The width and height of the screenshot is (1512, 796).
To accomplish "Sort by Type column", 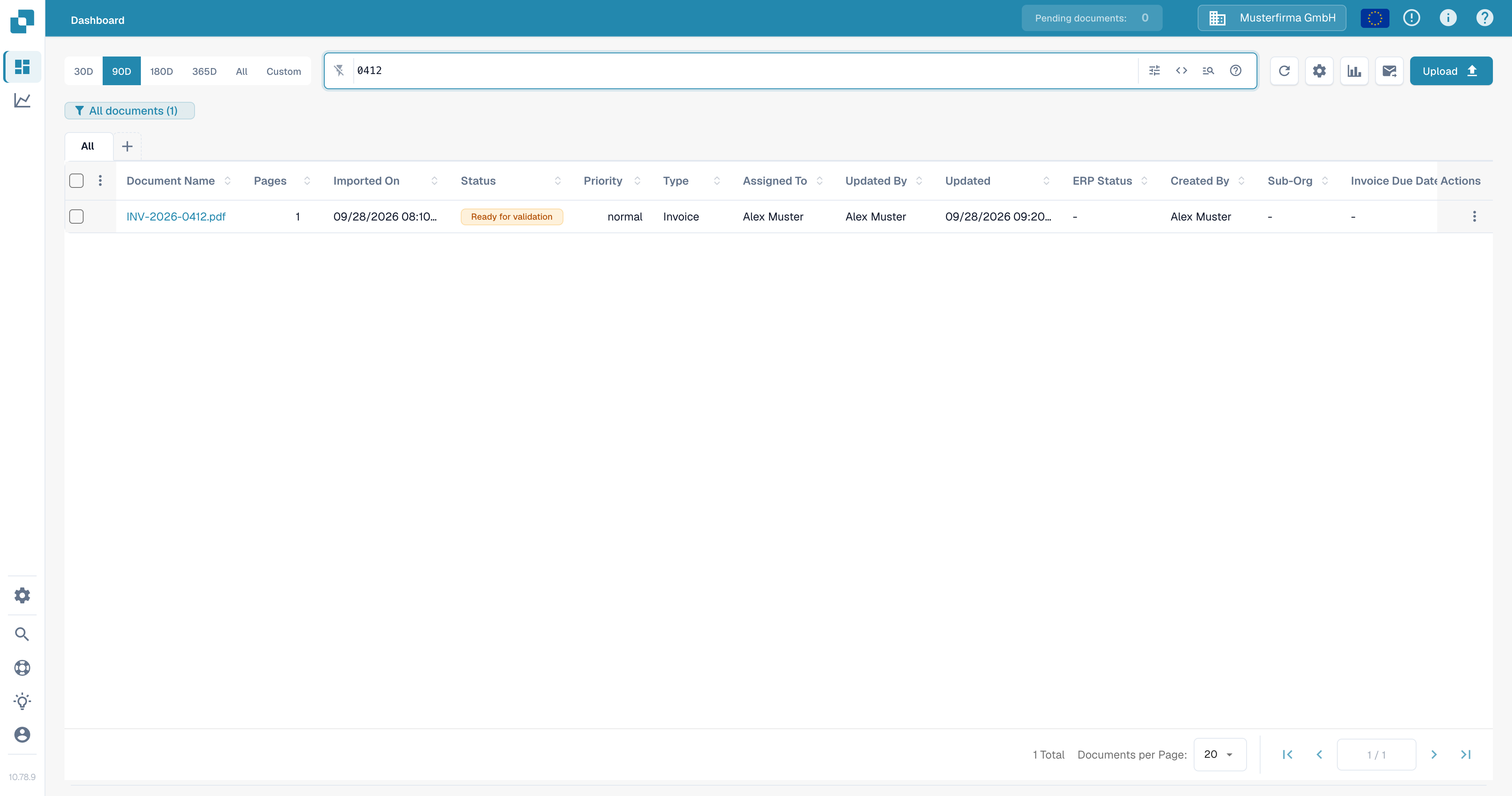I will (717, 181).
